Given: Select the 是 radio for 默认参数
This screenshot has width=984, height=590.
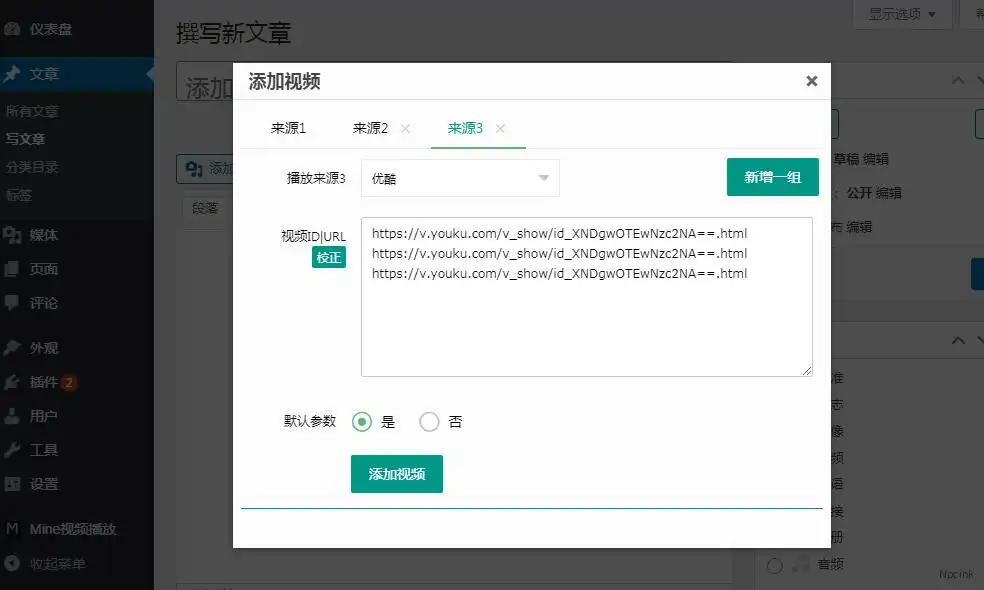Looking at the screenshot, I should point(362,421).
